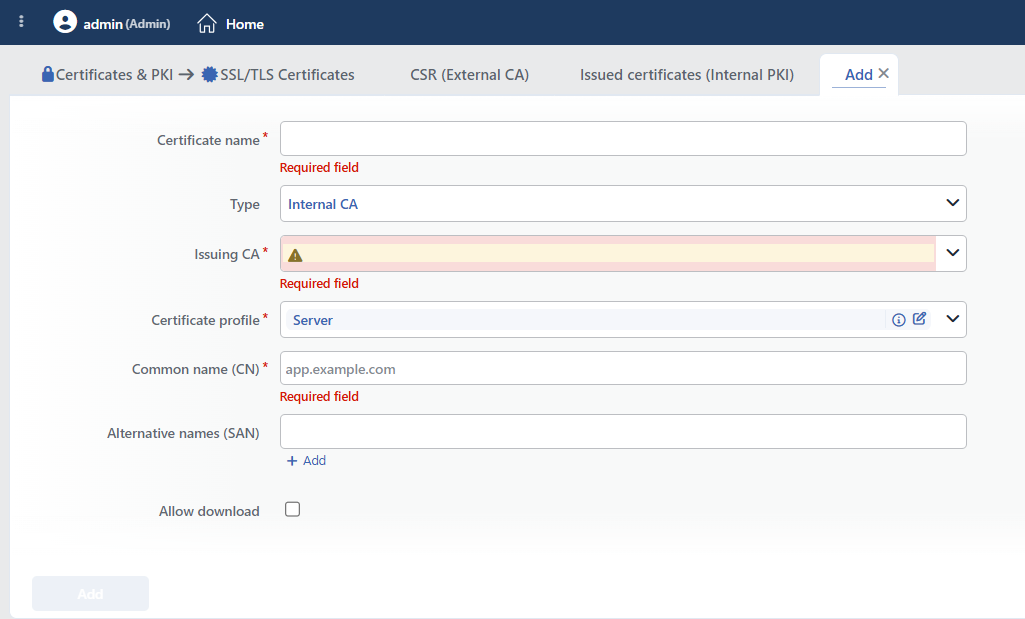Click the padlock icon beside Certificates & PKI
The height and width of the screenshot is (619, 1025).
coord(48,74)
